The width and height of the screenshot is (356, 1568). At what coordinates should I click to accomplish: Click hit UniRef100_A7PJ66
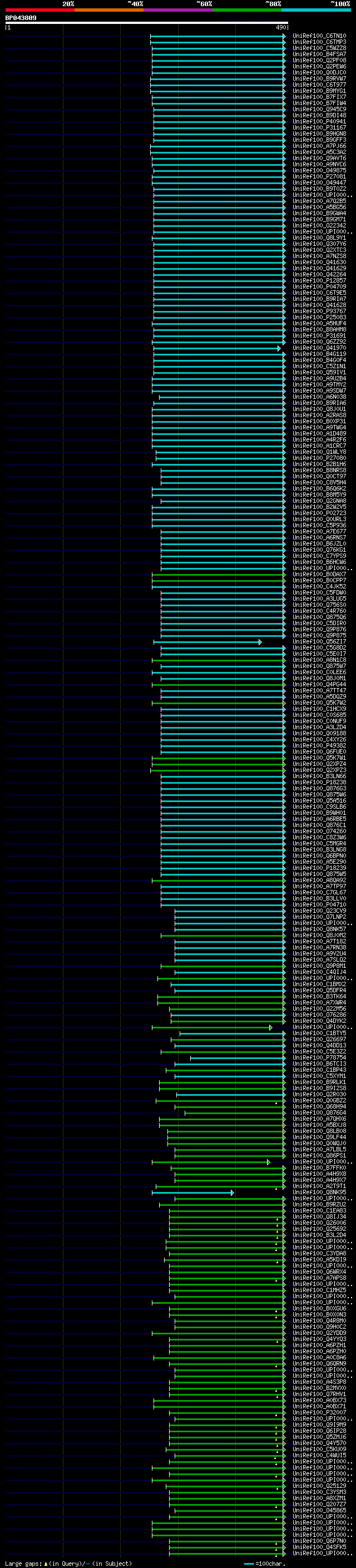[319, 146]
